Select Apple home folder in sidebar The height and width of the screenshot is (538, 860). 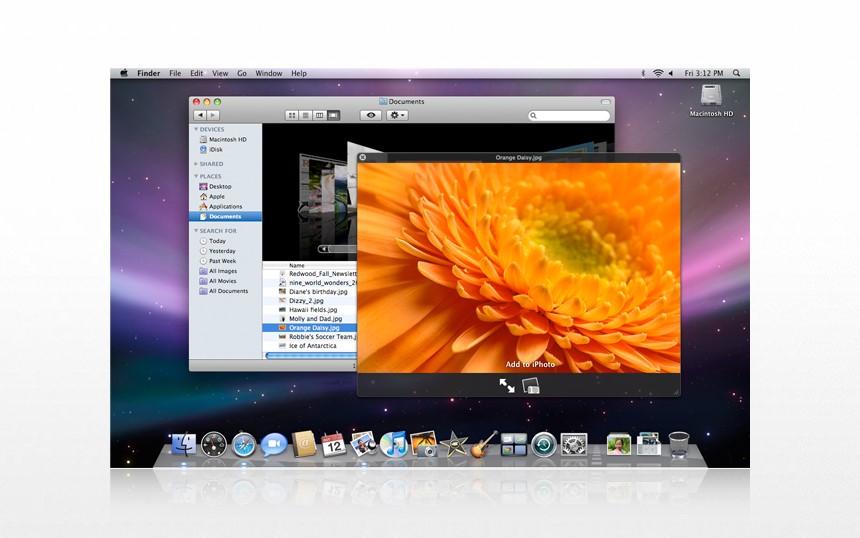(225, 196)
